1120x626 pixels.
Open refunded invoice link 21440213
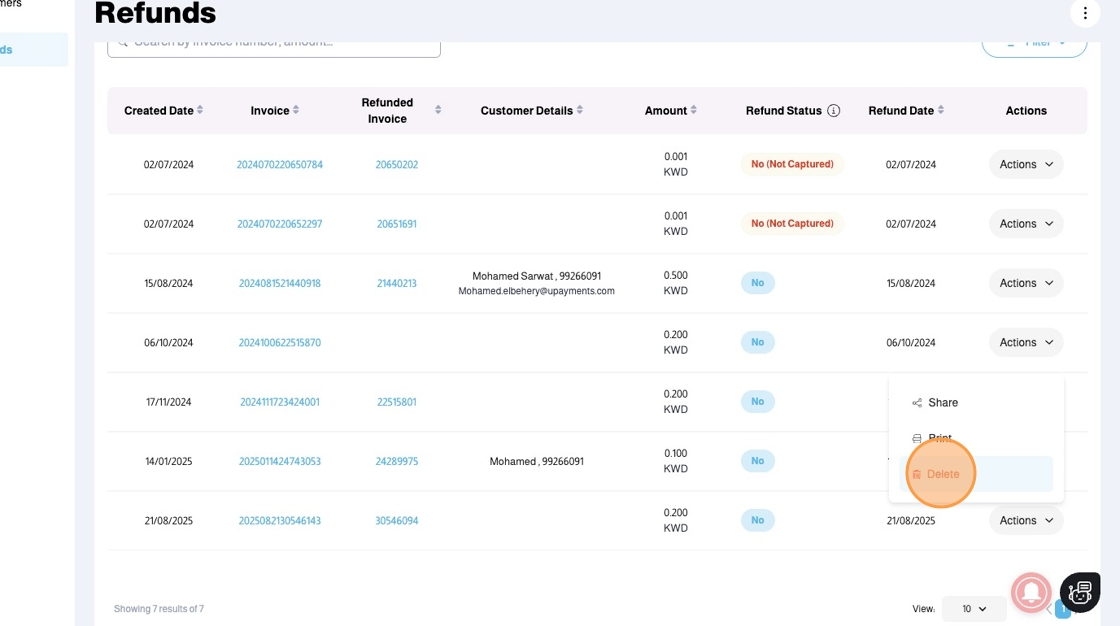tap(397, 283)
